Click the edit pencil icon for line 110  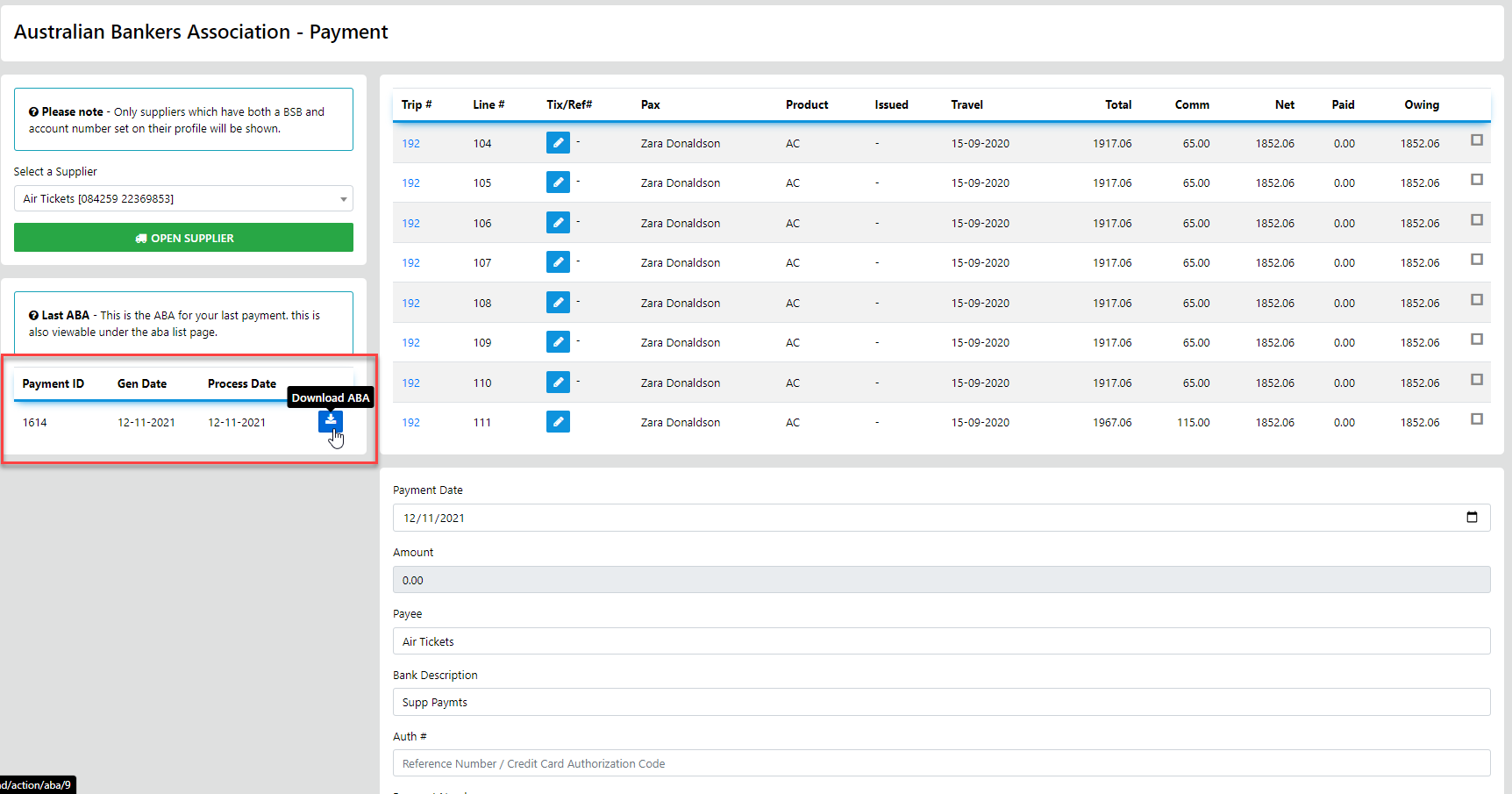click(558, 383)
